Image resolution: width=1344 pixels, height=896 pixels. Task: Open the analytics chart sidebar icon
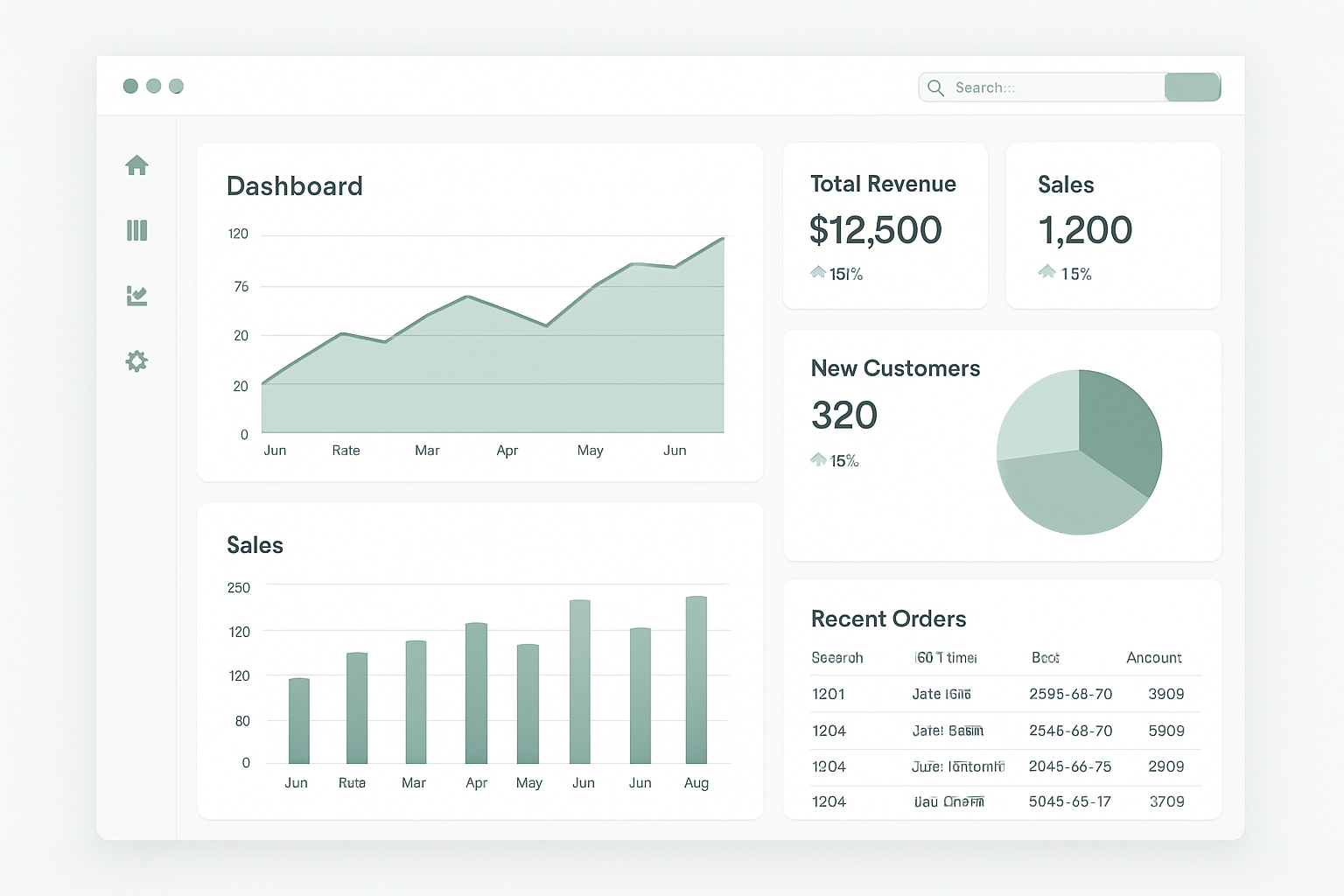point(136,296)
